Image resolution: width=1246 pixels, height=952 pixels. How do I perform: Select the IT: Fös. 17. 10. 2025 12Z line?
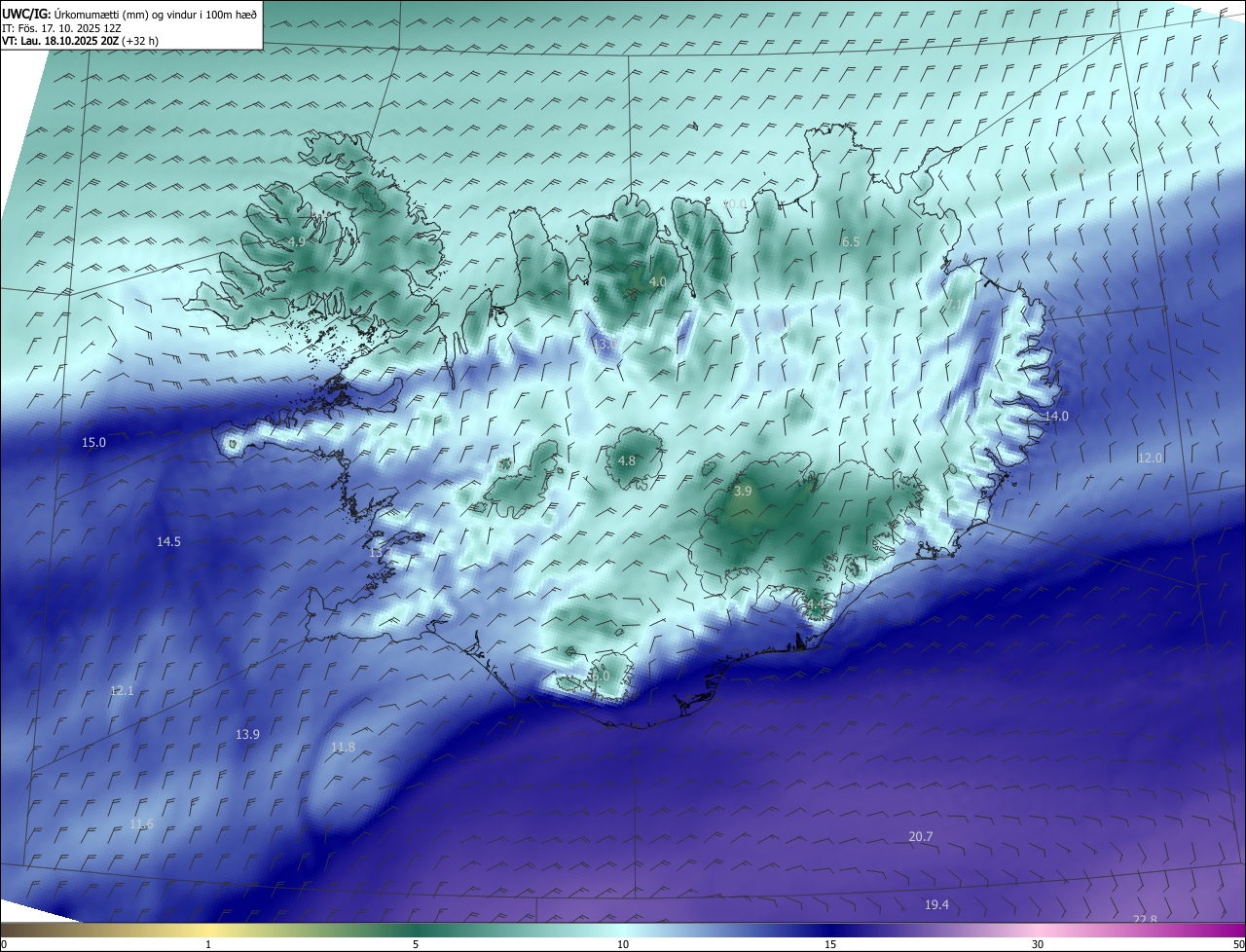62,28
